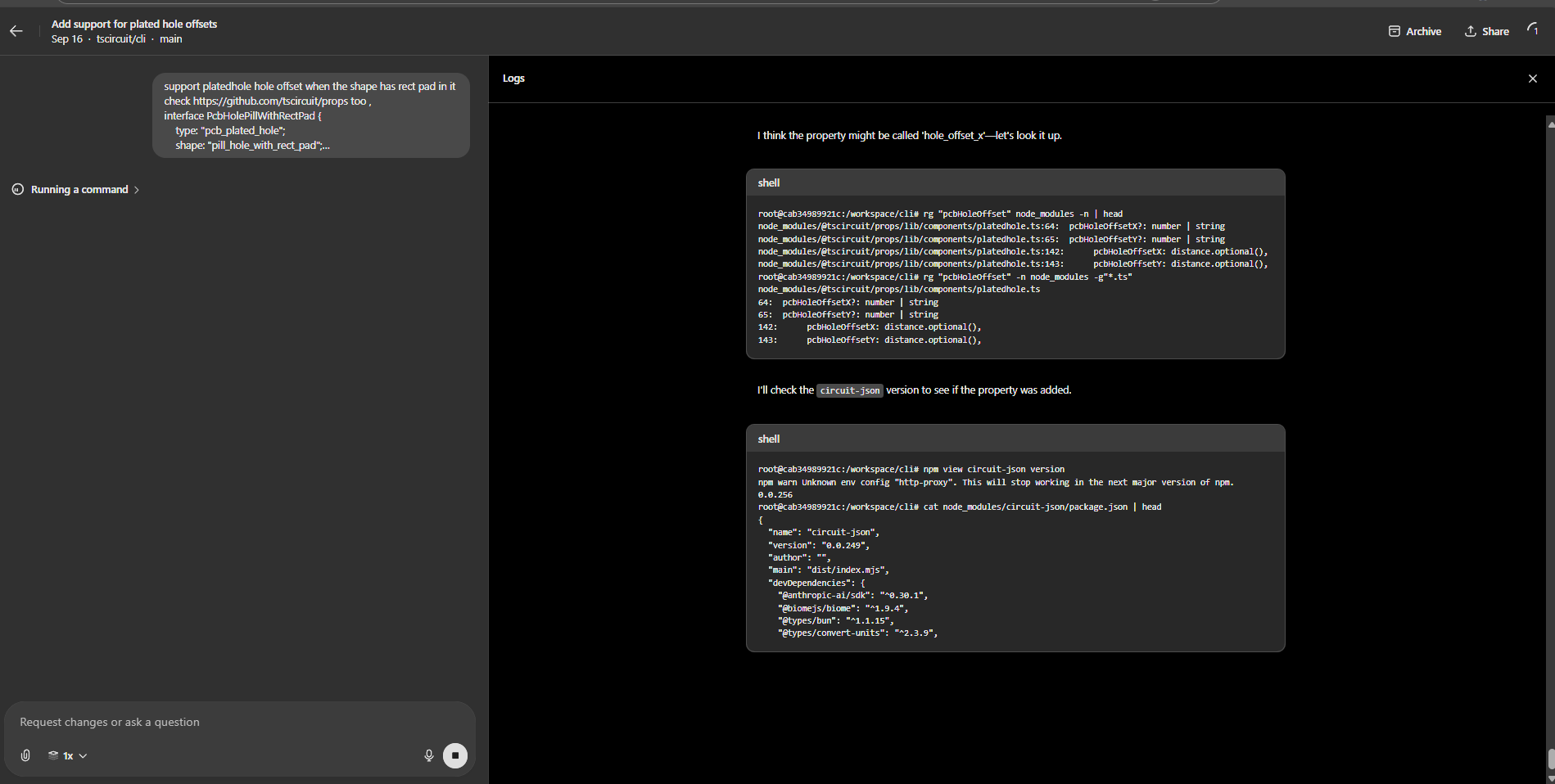Focus the Request changes input field
The height and width of the screenshot is (784, 1555).
[x=239, y=722]
